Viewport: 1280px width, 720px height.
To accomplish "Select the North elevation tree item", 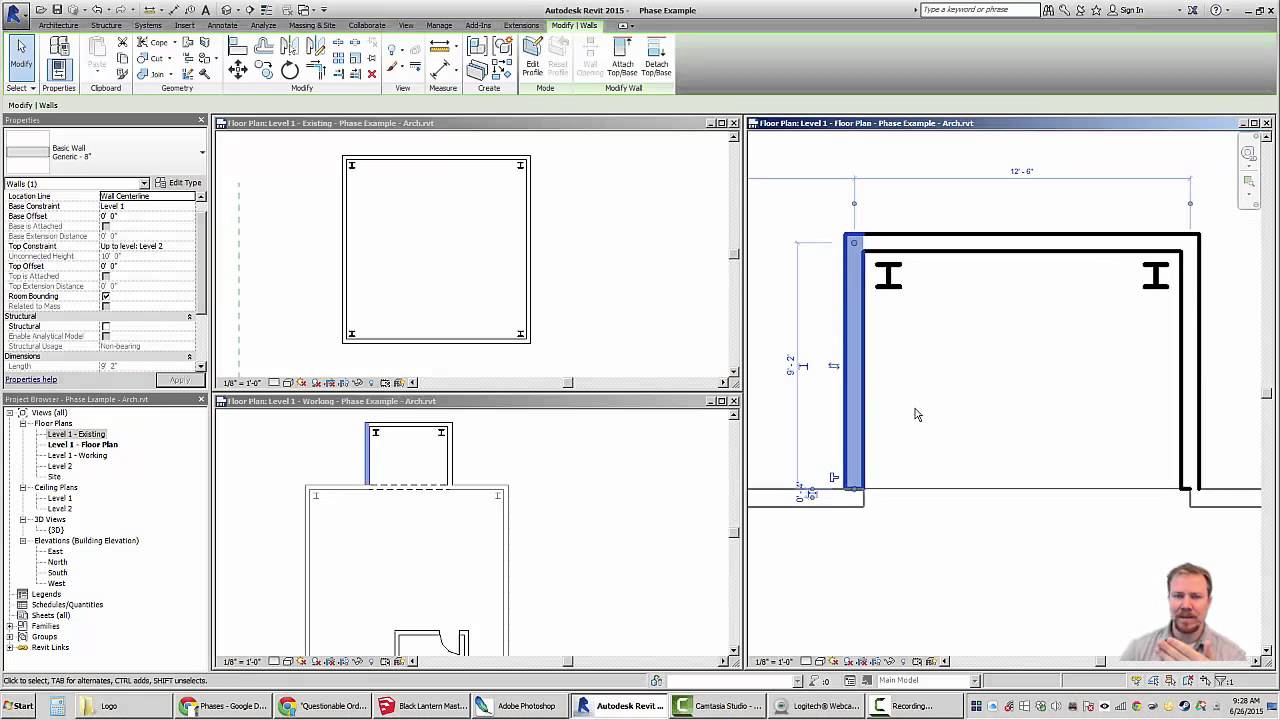I will [x=57, y=562].
